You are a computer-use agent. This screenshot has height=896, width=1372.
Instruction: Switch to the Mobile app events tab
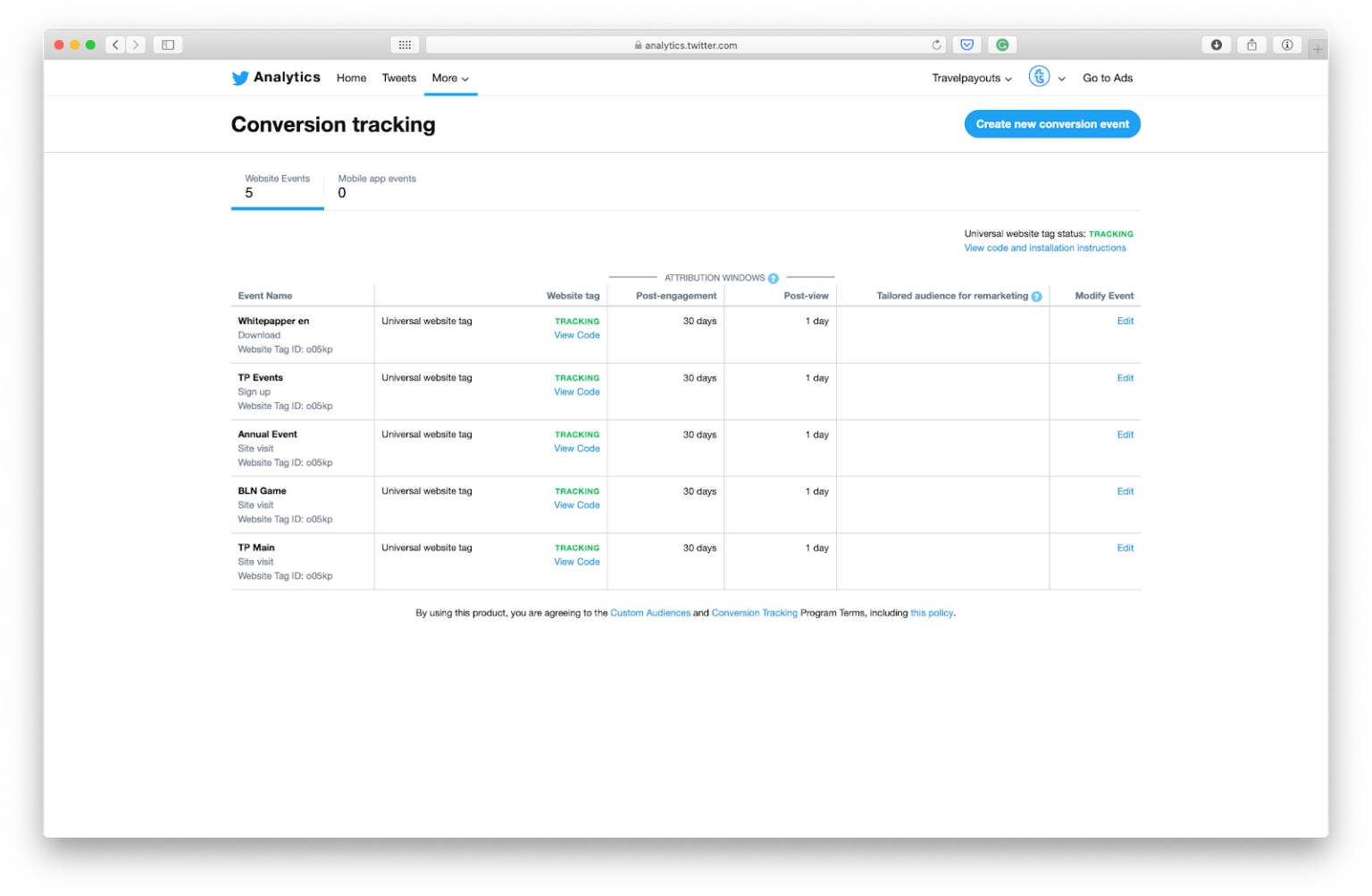coord(377,185)
